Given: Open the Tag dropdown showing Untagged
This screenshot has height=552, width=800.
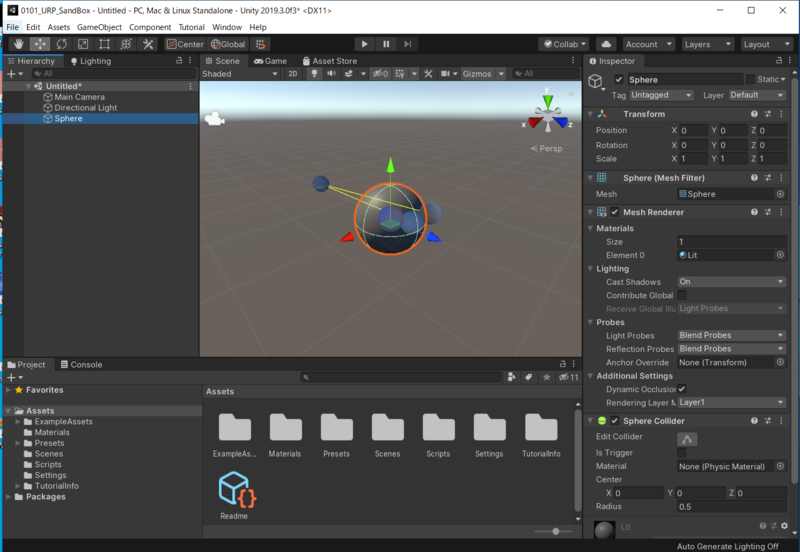Looking at the screenshot, I should point(661,95).
